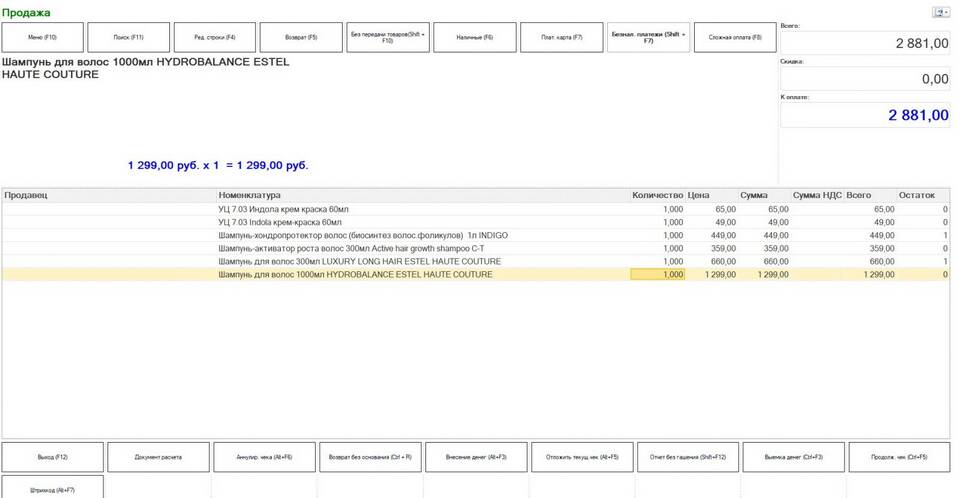Click the Количество field of highlighted row
Screen dimensions: 960x498
point(657,274)
